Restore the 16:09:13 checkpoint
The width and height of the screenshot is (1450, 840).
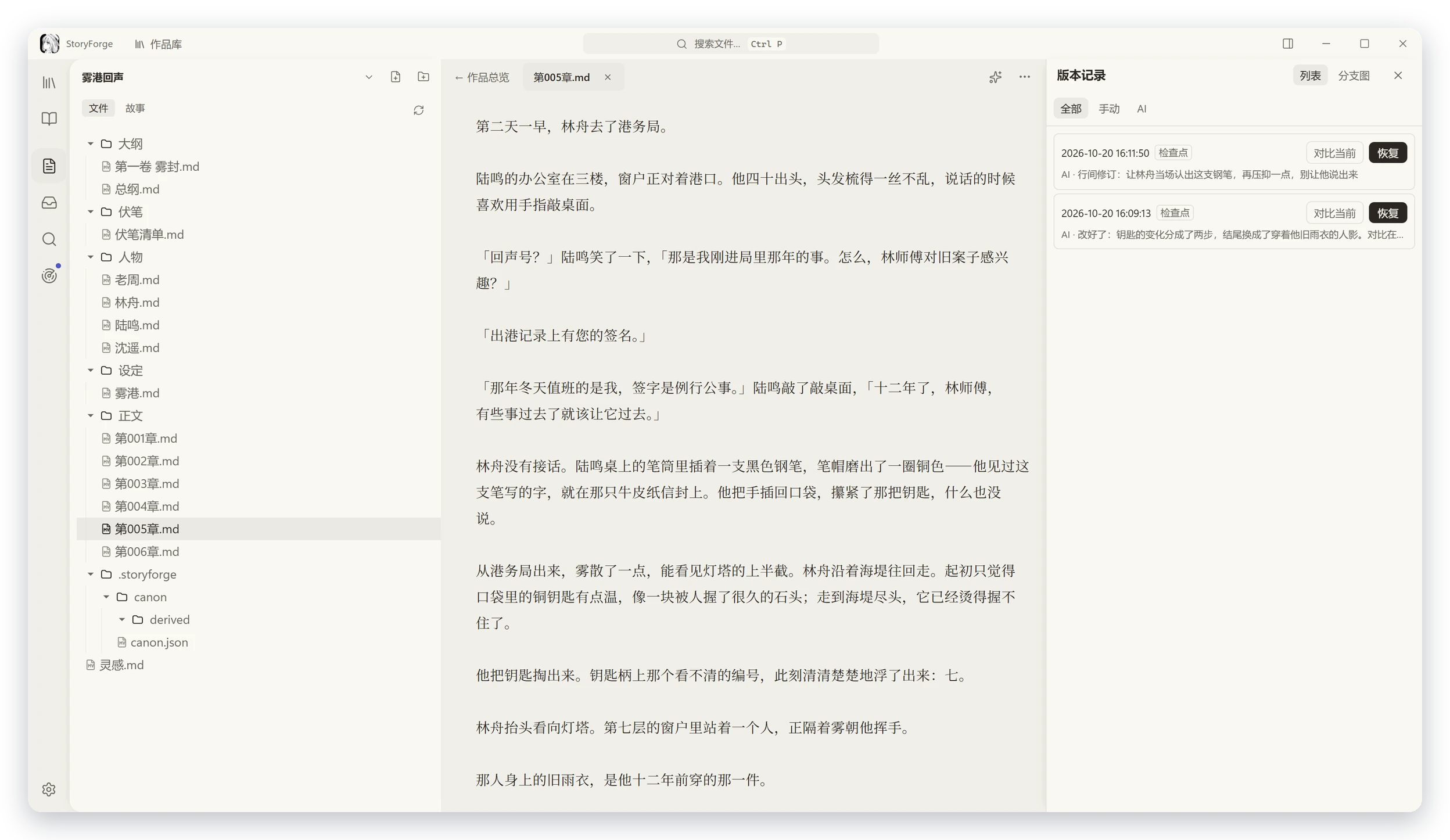pyautogui.click(x=1388, y=213)
